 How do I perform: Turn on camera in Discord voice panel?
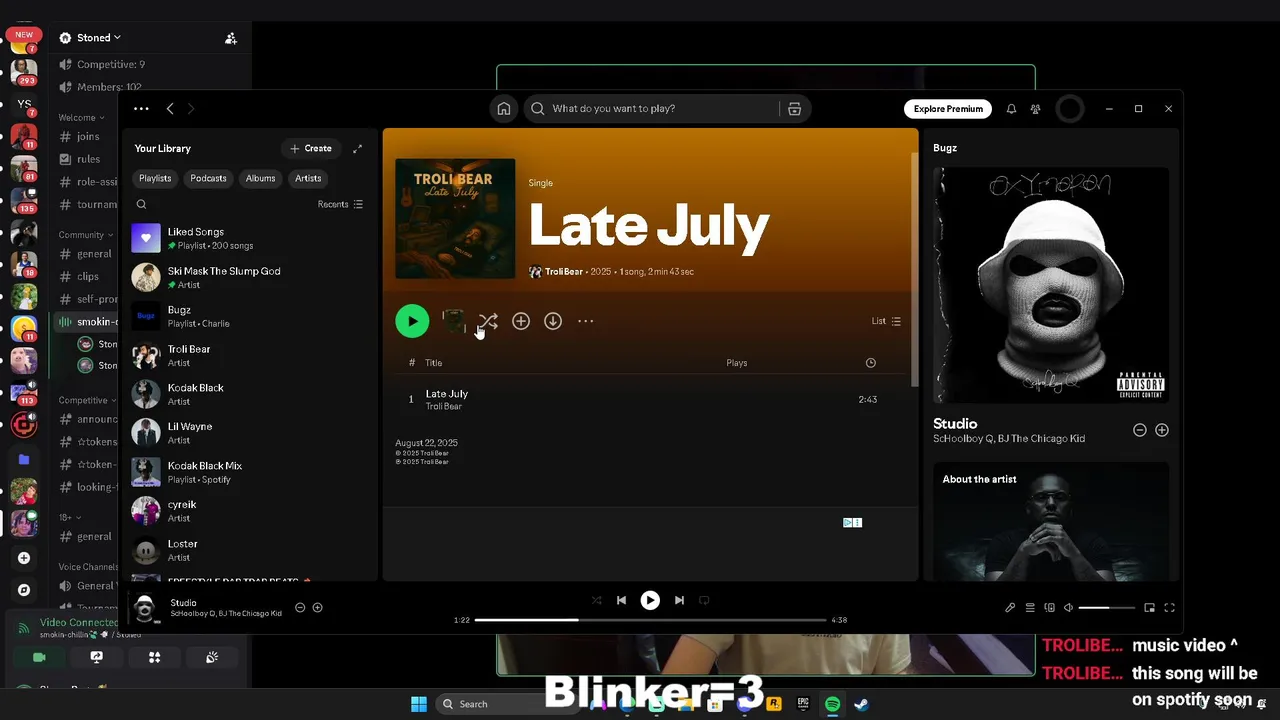(40, 657)
